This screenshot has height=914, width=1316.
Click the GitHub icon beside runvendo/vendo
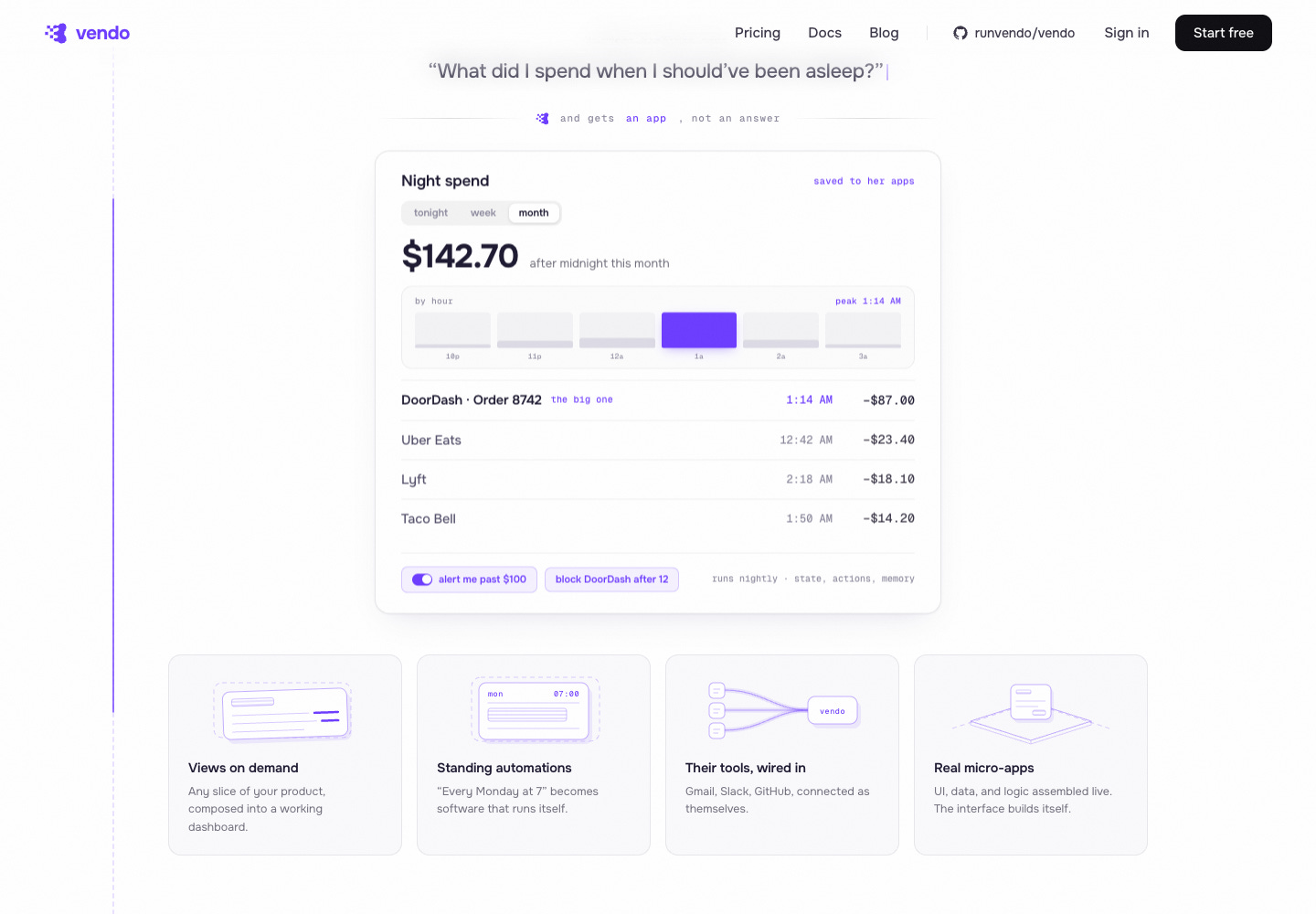click(x=960, y=33)
